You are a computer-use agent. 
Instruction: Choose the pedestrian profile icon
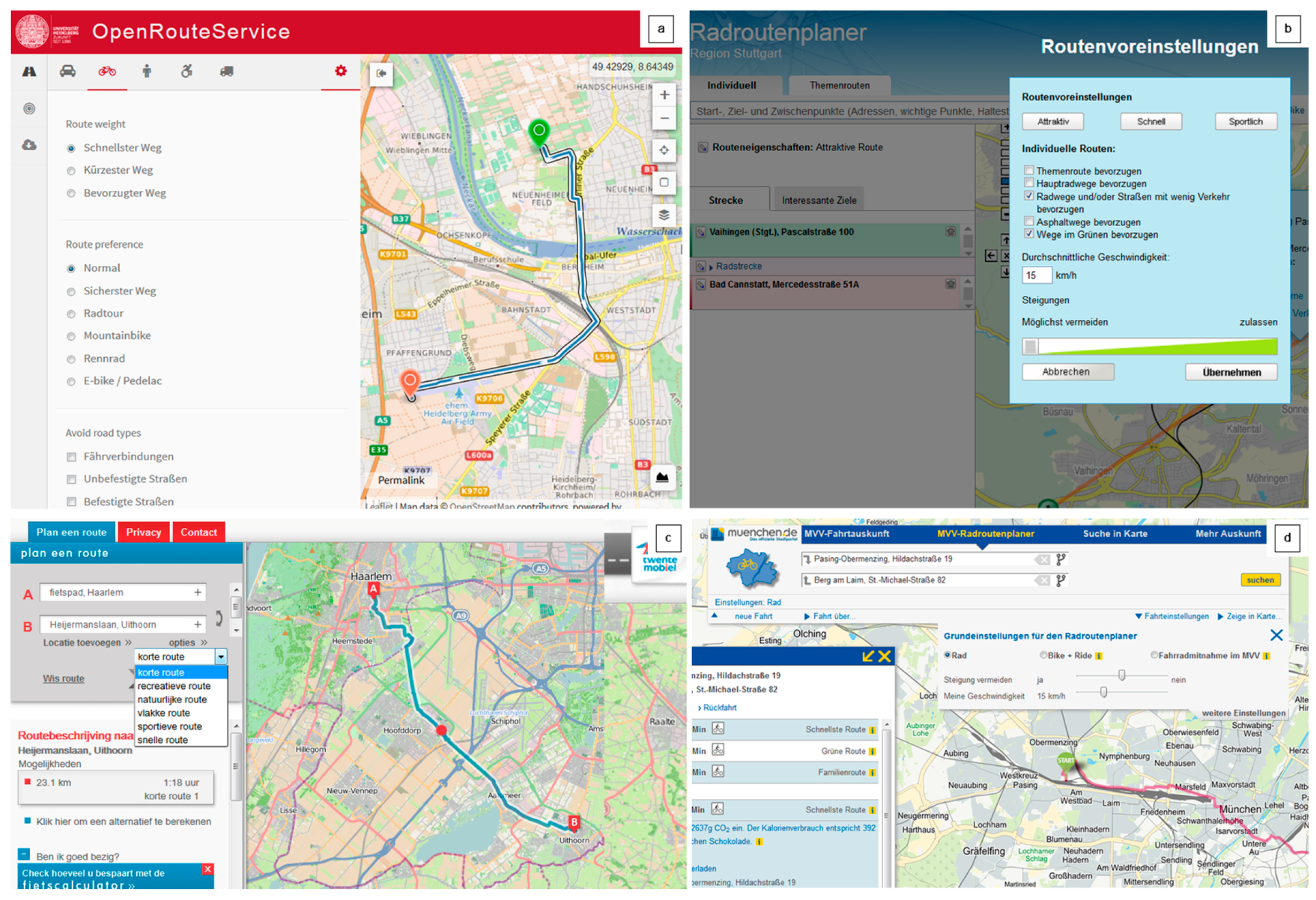(x=147, y=71)
